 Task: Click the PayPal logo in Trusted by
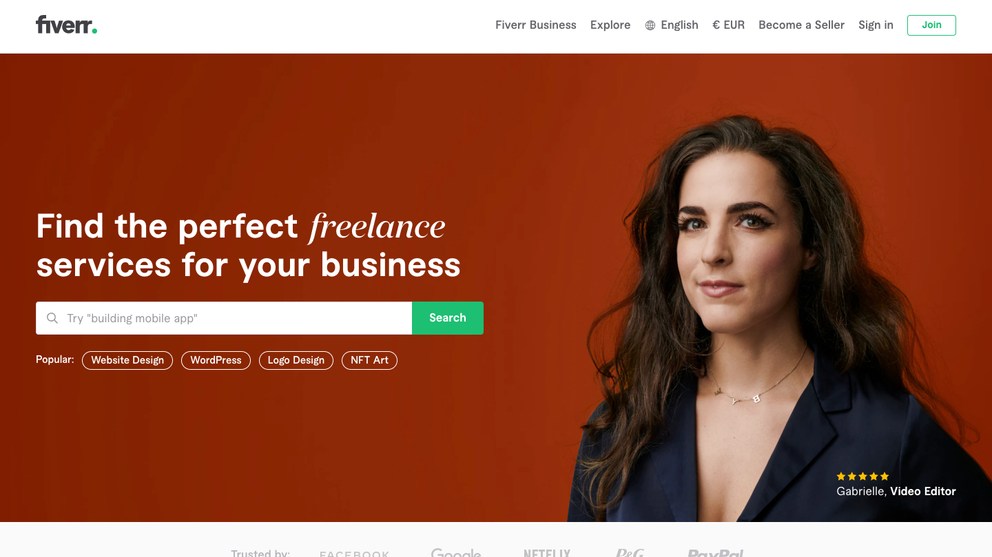[x=715, y=553]
